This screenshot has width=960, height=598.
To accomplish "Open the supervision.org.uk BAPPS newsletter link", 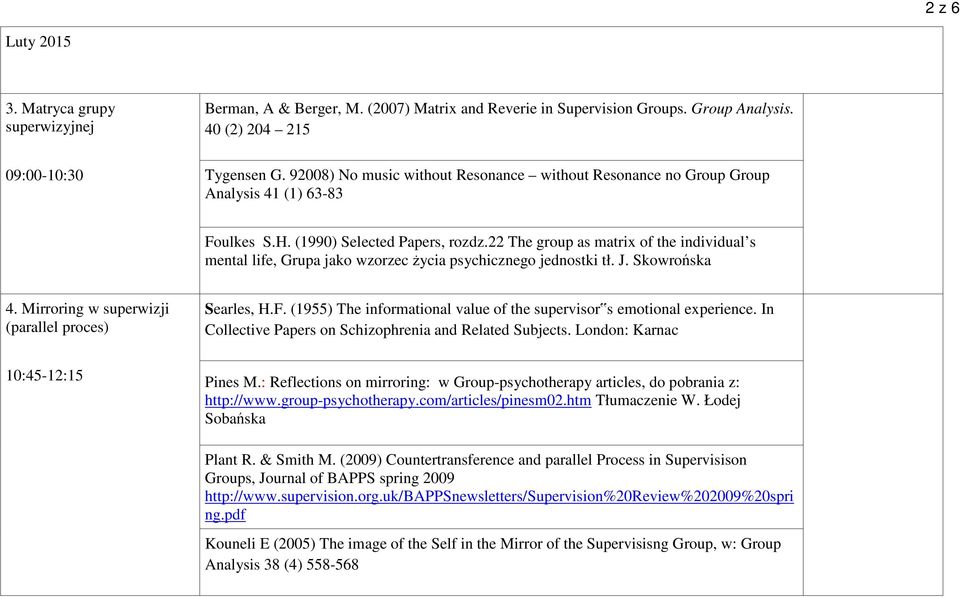I will coord(499,496).
